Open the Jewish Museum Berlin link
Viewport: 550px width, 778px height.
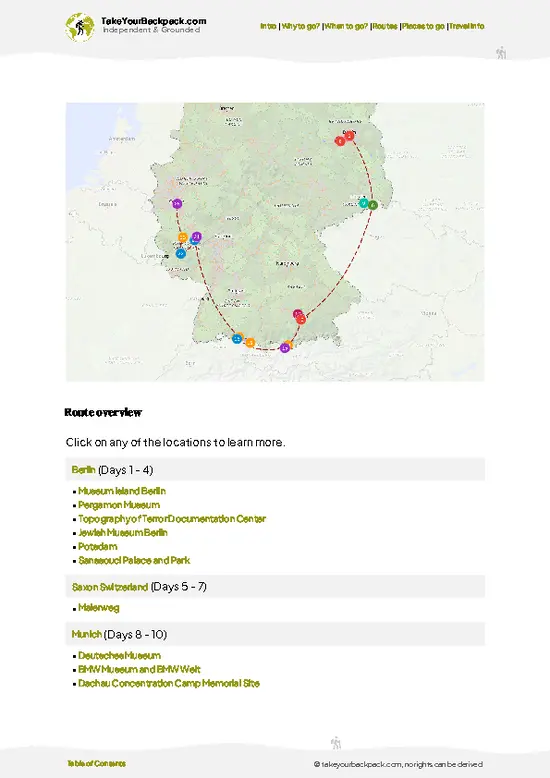click(123, 532)
